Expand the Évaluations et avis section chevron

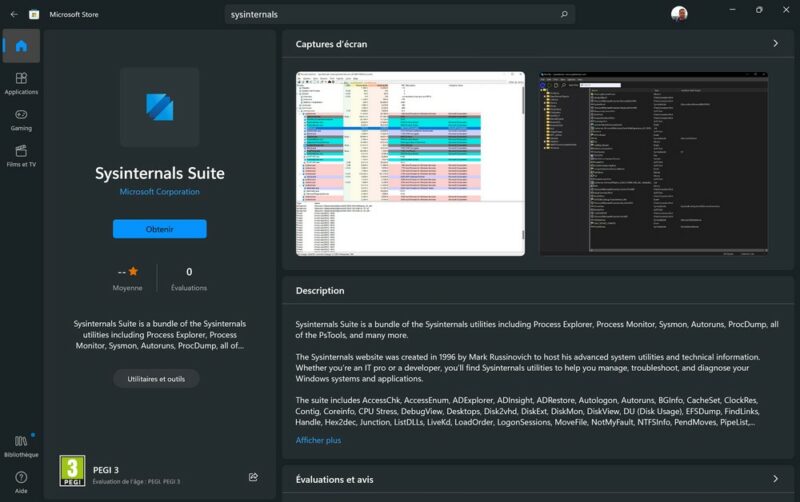(776, 479)
